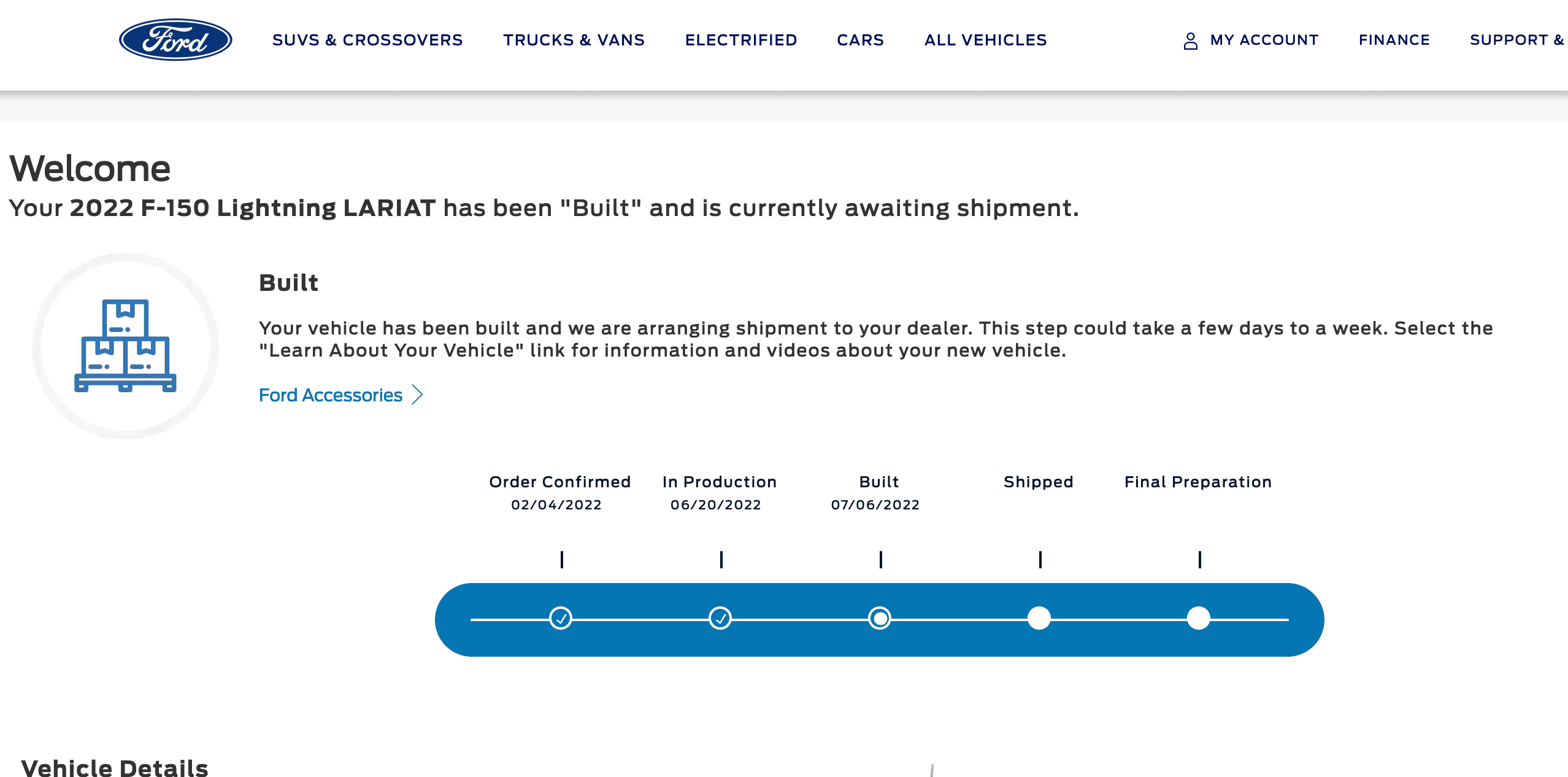Image resolution: width=1568 pixels, height=777 pixels.
Task: Select the Built stage progress dot
Action: click(x=880, y=618)
